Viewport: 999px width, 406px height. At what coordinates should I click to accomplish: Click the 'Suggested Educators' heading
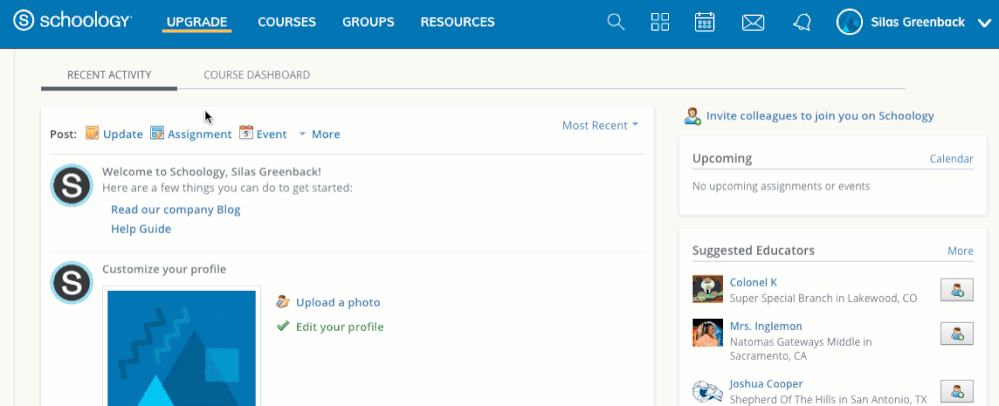pyautogui.click(x=753, y=250)
